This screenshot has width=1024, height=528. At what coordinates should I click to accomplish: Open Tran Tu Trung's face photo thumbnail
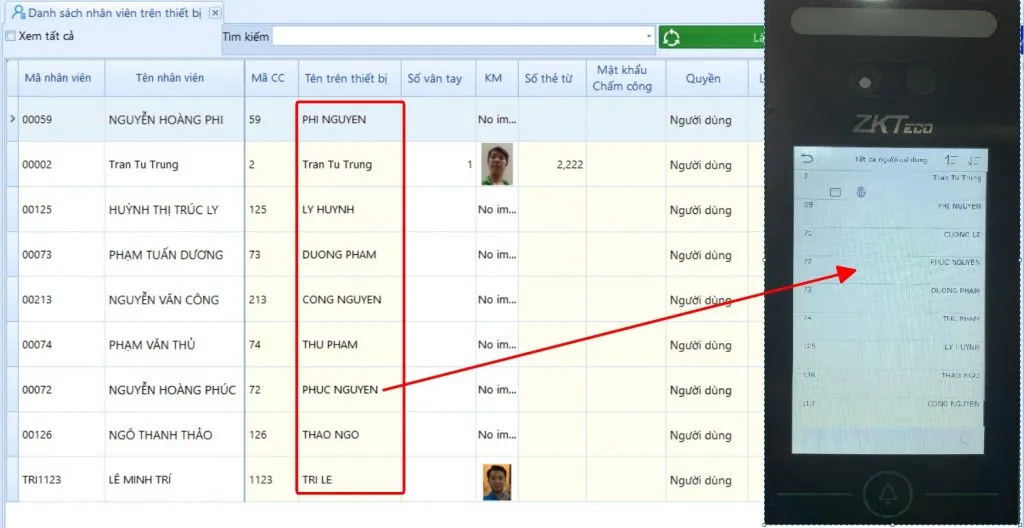click(x=497, y=164)
